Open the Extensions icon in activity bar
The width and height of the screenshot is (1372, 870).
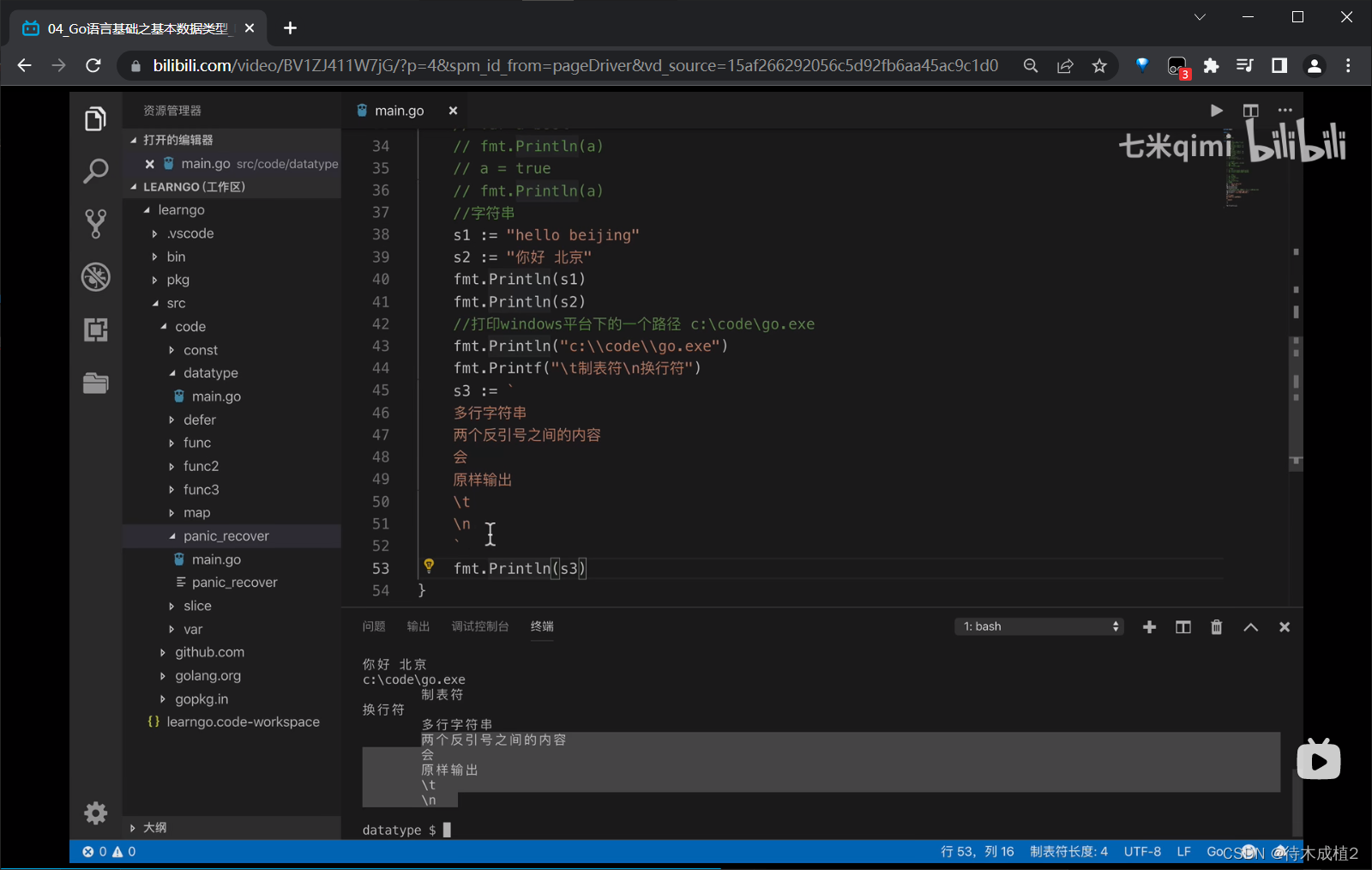(x=96, y=329)
